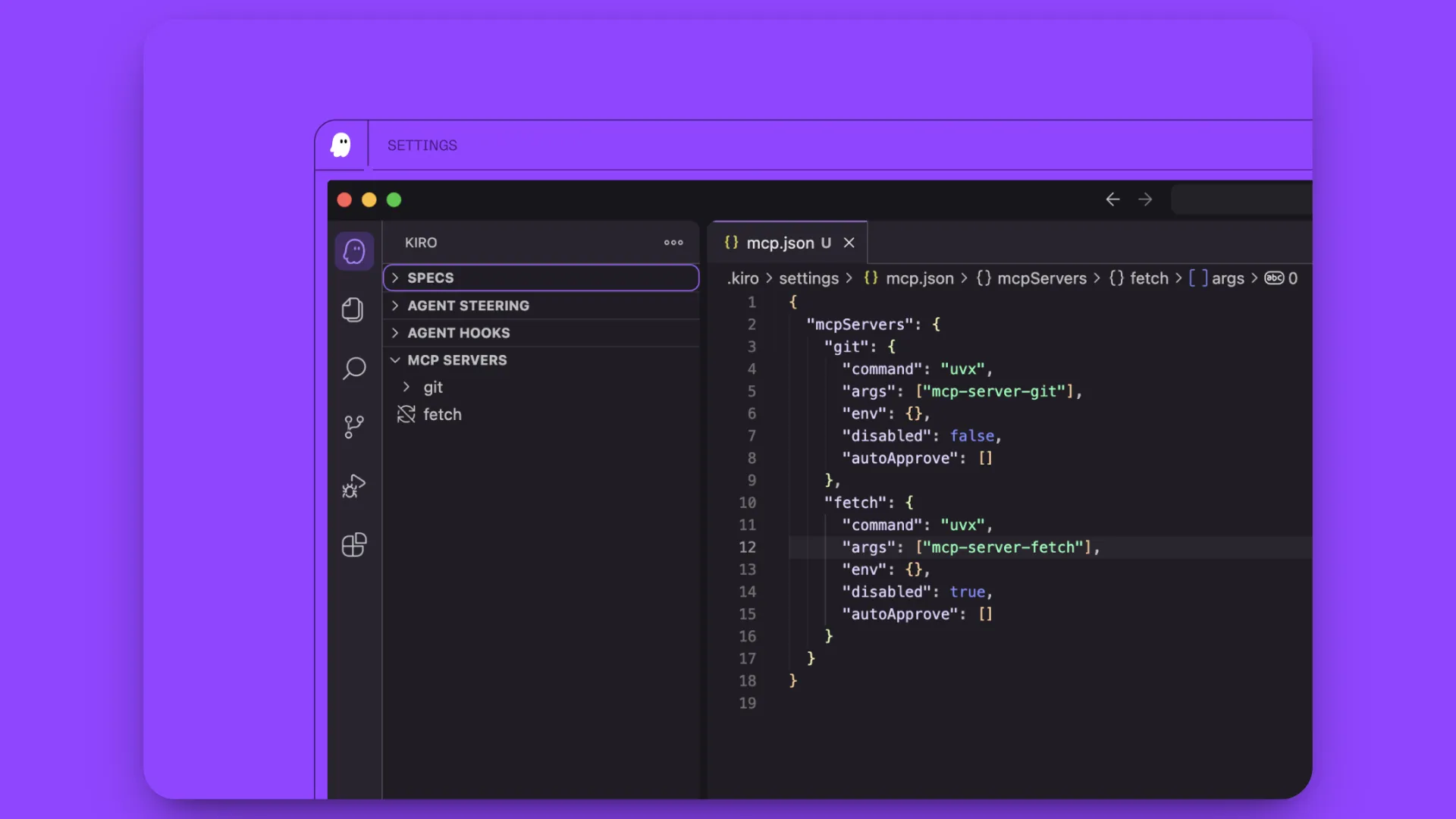Expand the git server tree item
Screen dimensions: 1456x819
coord(432,388)
